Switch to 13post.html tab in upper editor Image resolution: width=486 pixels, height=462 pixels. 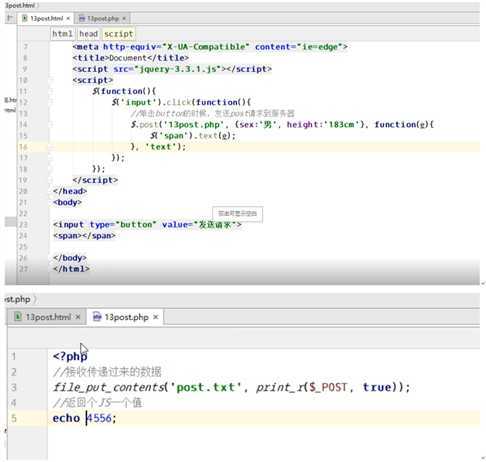click(x=45, y=18)
